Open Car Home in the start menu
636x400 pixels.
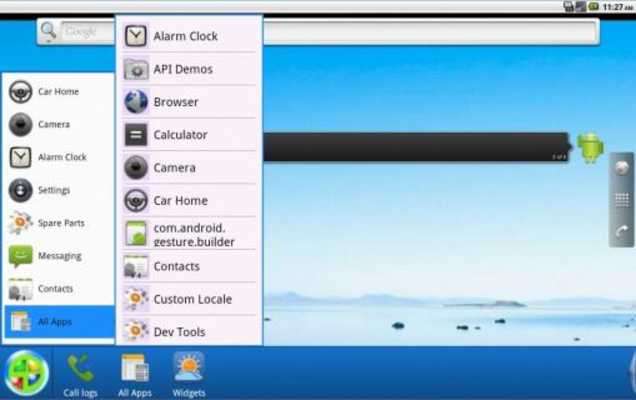click(59, 92)
